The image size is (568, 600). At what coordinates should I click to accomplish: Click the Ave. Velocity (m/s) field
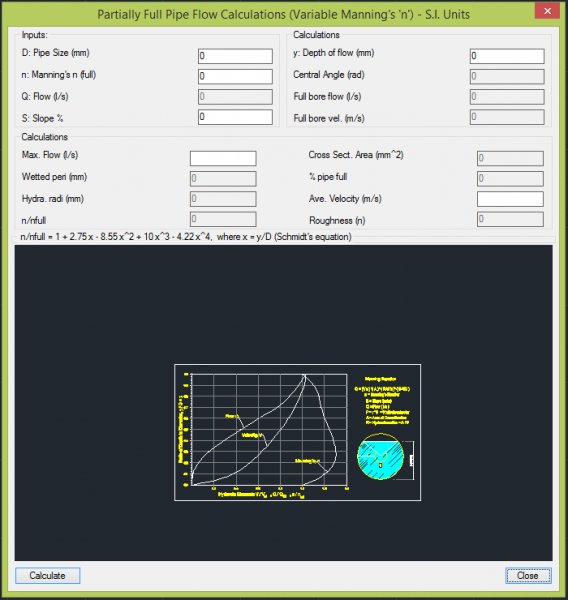pyautogui.click(x=510, y=199)
